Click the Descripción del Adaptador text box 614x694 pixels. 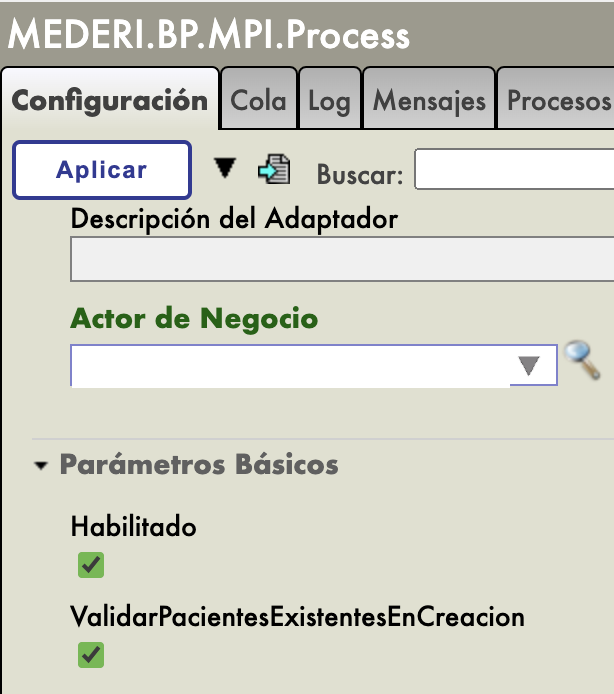342,264
